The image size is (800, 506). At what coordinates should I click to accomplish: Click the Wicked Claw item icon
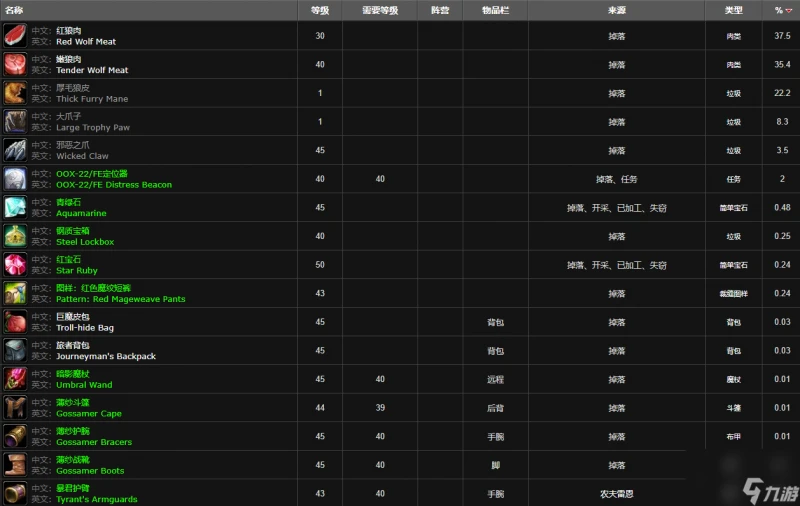coord(15,151)
